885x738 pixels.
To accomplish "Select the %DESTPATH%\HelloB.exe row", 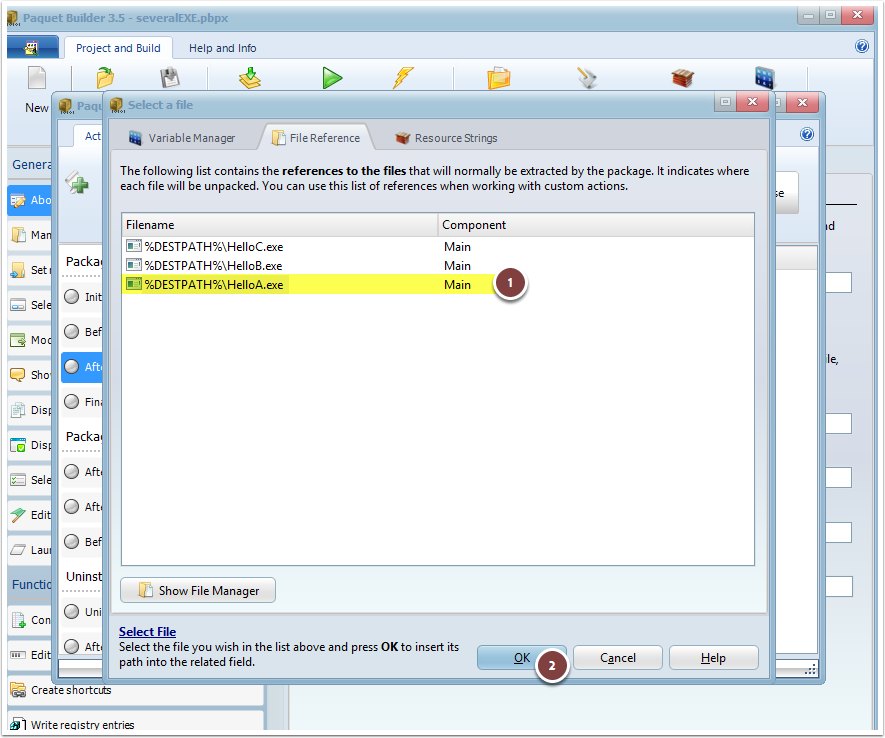I will coord(213,265).
